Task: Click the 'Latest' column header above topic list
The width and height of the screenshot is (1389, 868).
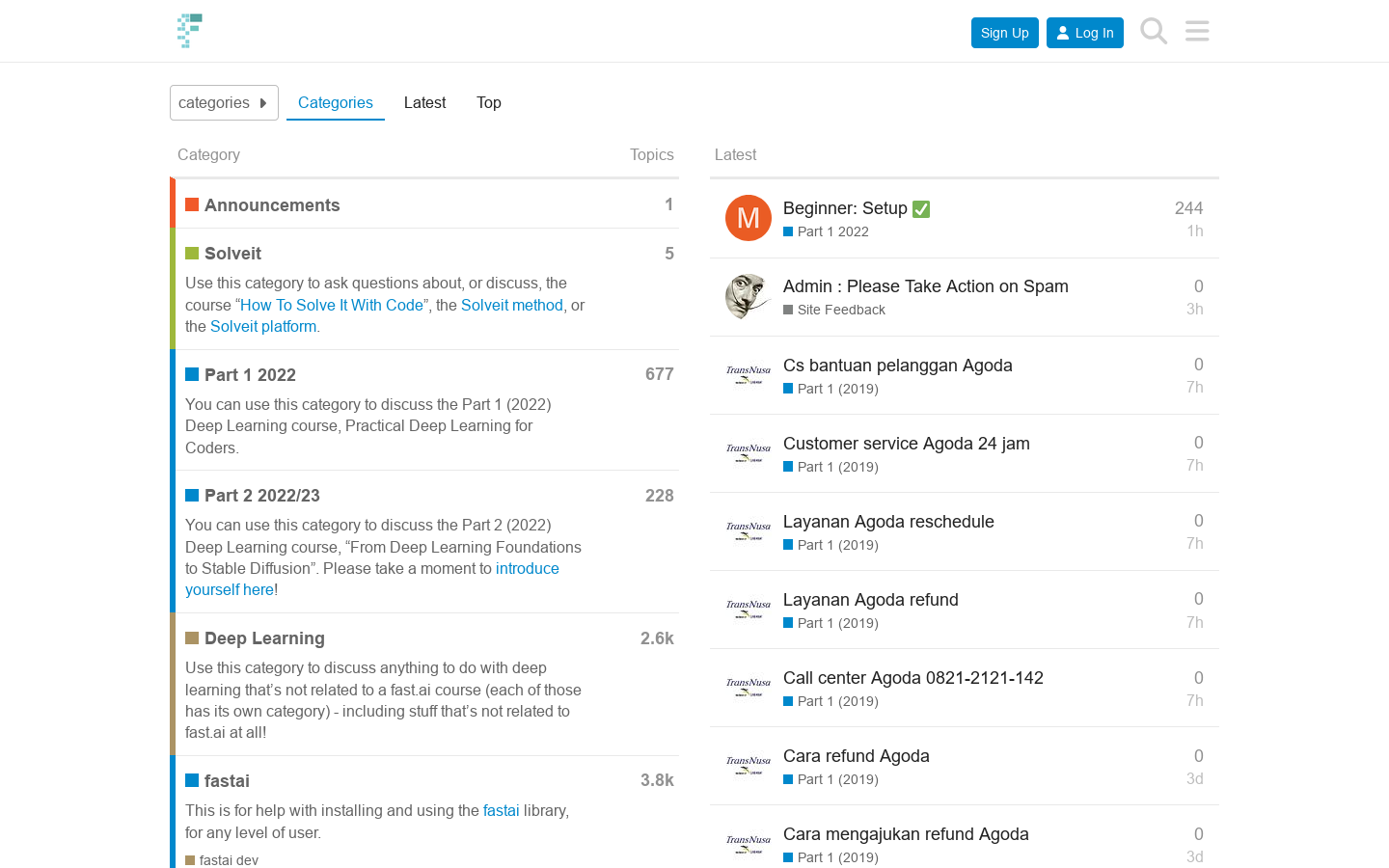Action: 735,155
